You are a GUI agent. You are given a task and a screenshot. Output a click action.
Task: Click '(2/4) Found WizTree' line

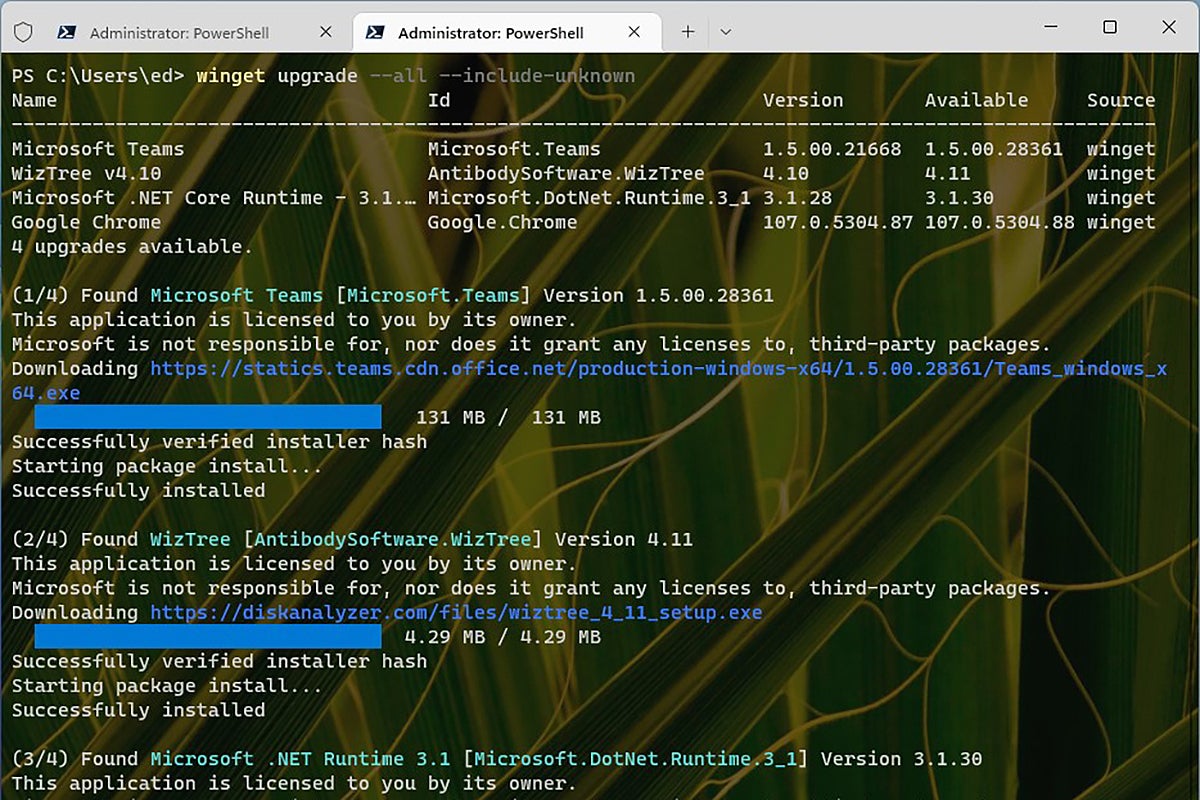352,539
